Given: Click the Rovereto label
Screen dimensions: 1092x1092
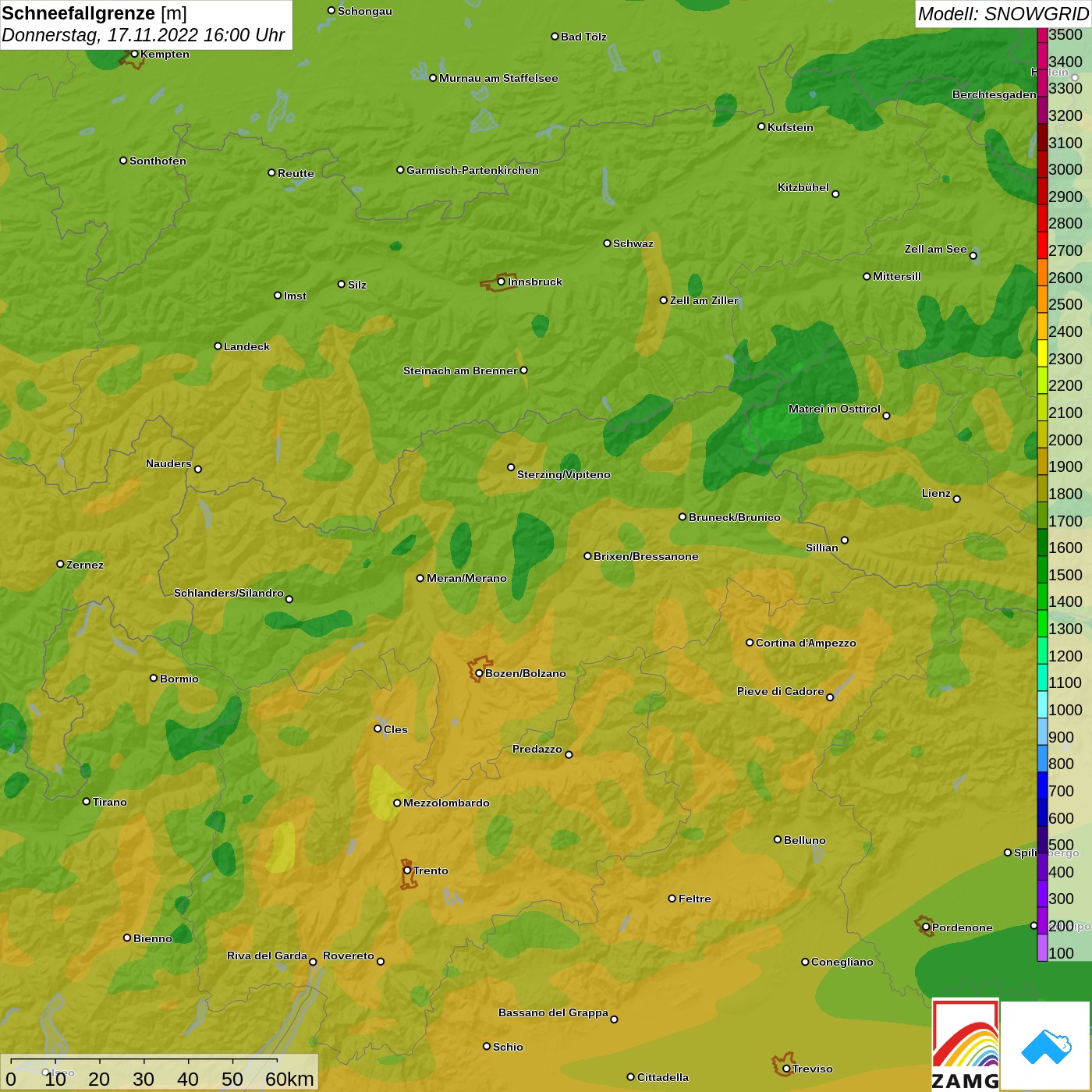Looking at the screenshot, I should click(349, 955).
